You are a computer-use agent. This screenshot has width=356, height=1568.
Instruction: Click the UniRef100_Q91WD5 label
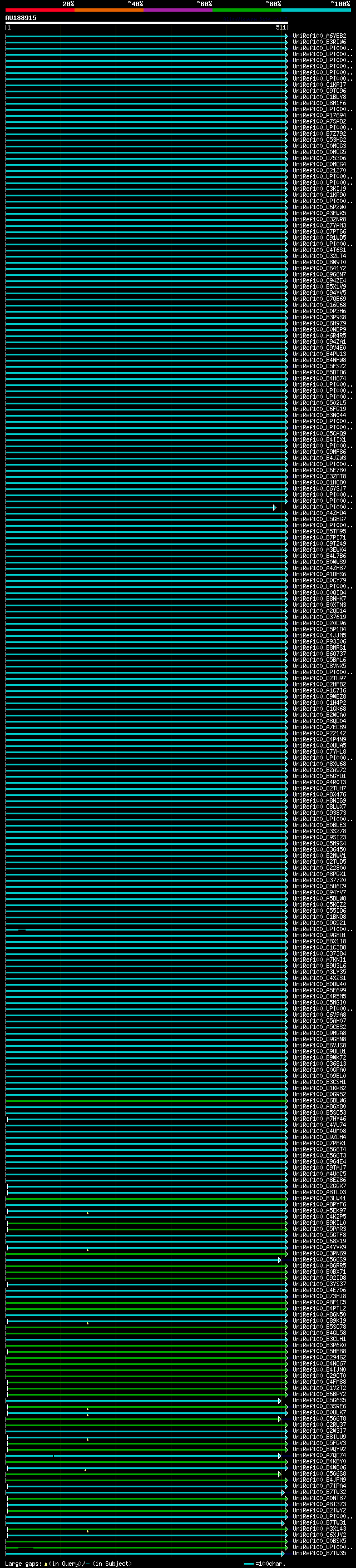point(319,238)
